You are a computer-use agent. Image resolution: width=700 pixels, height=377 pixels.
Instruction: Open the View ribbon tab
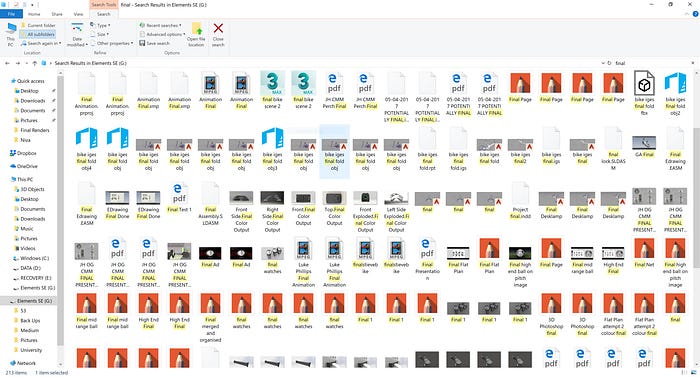tap(78, 14)
